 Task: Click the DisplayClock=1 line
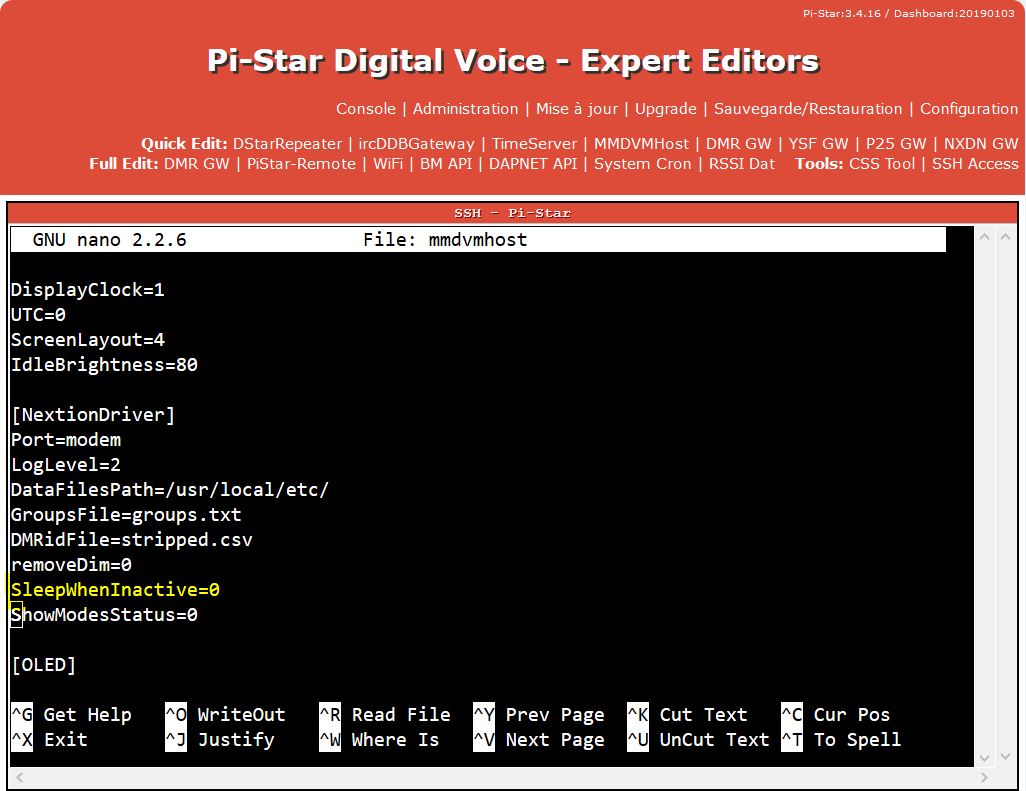(88, 290)
